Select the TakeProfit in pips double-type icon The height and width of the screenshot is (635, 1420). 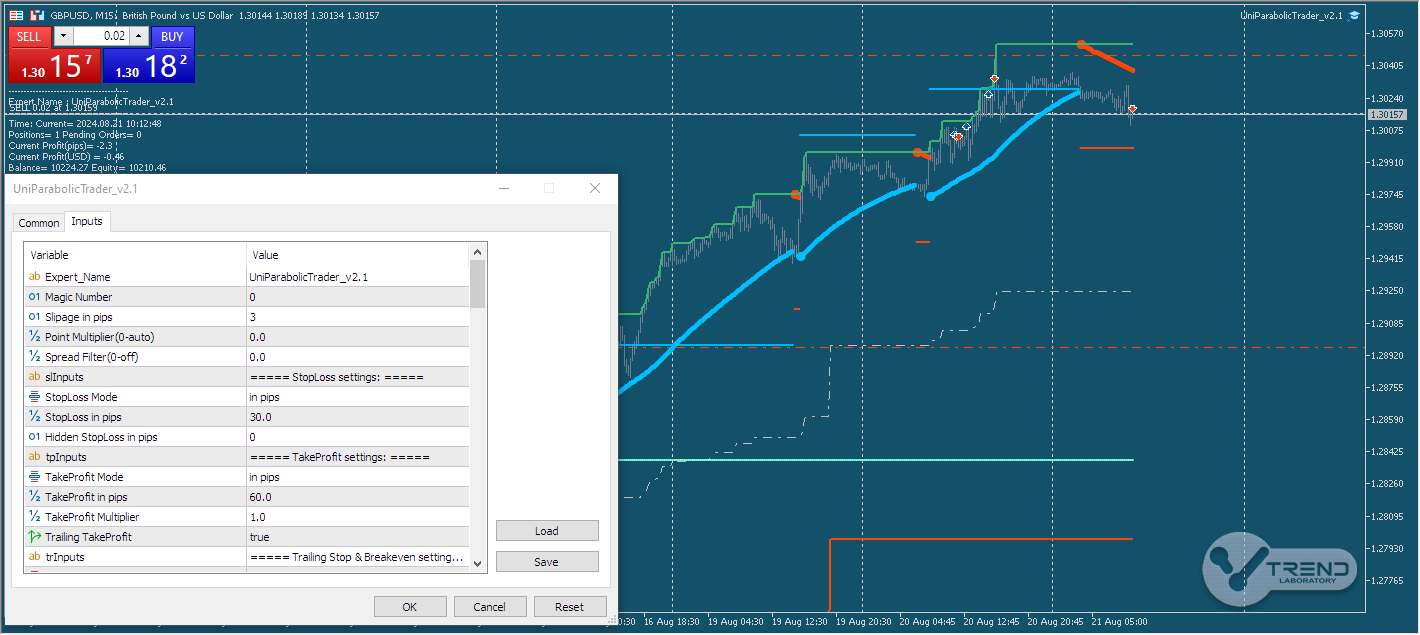tap(34, 497)
